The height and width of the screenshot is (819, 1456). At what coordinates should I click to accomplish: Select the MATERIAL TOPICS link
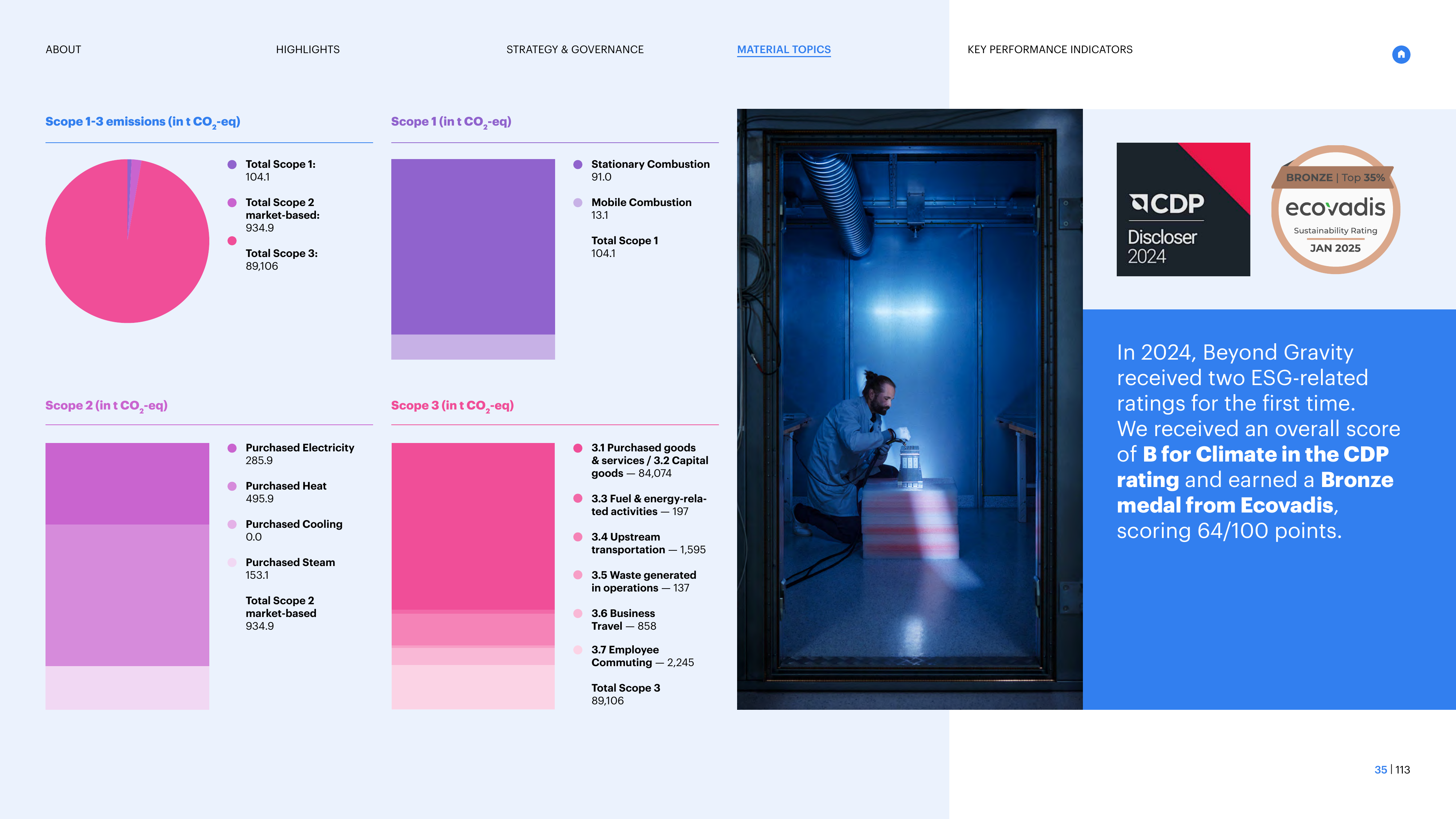tap(784, 50)
